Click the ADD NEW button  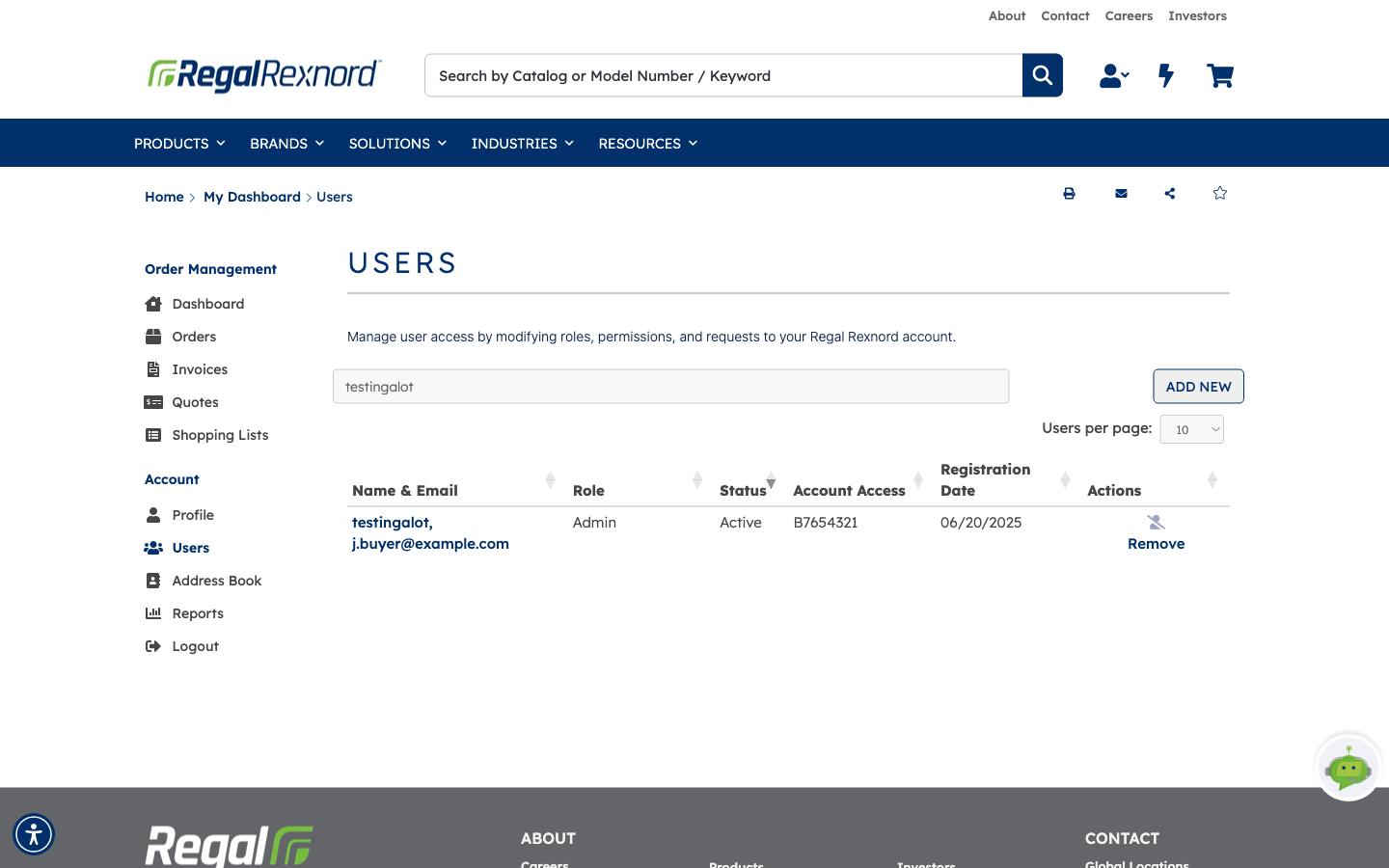(1198, 387)
